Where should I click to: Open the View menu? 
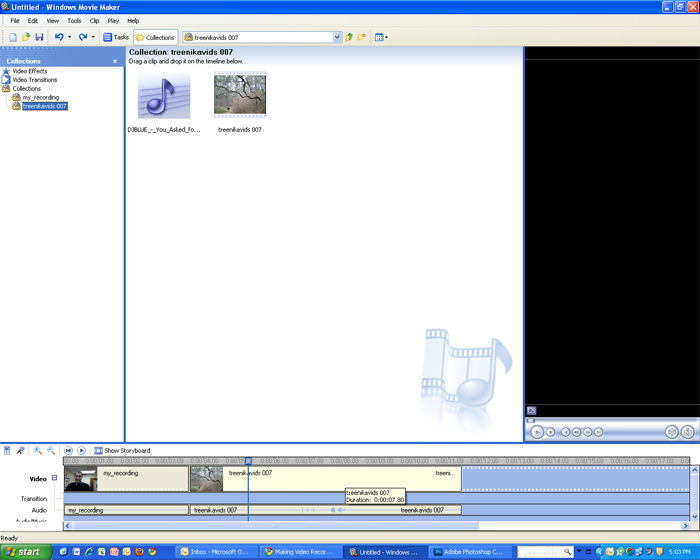[53, 21]
